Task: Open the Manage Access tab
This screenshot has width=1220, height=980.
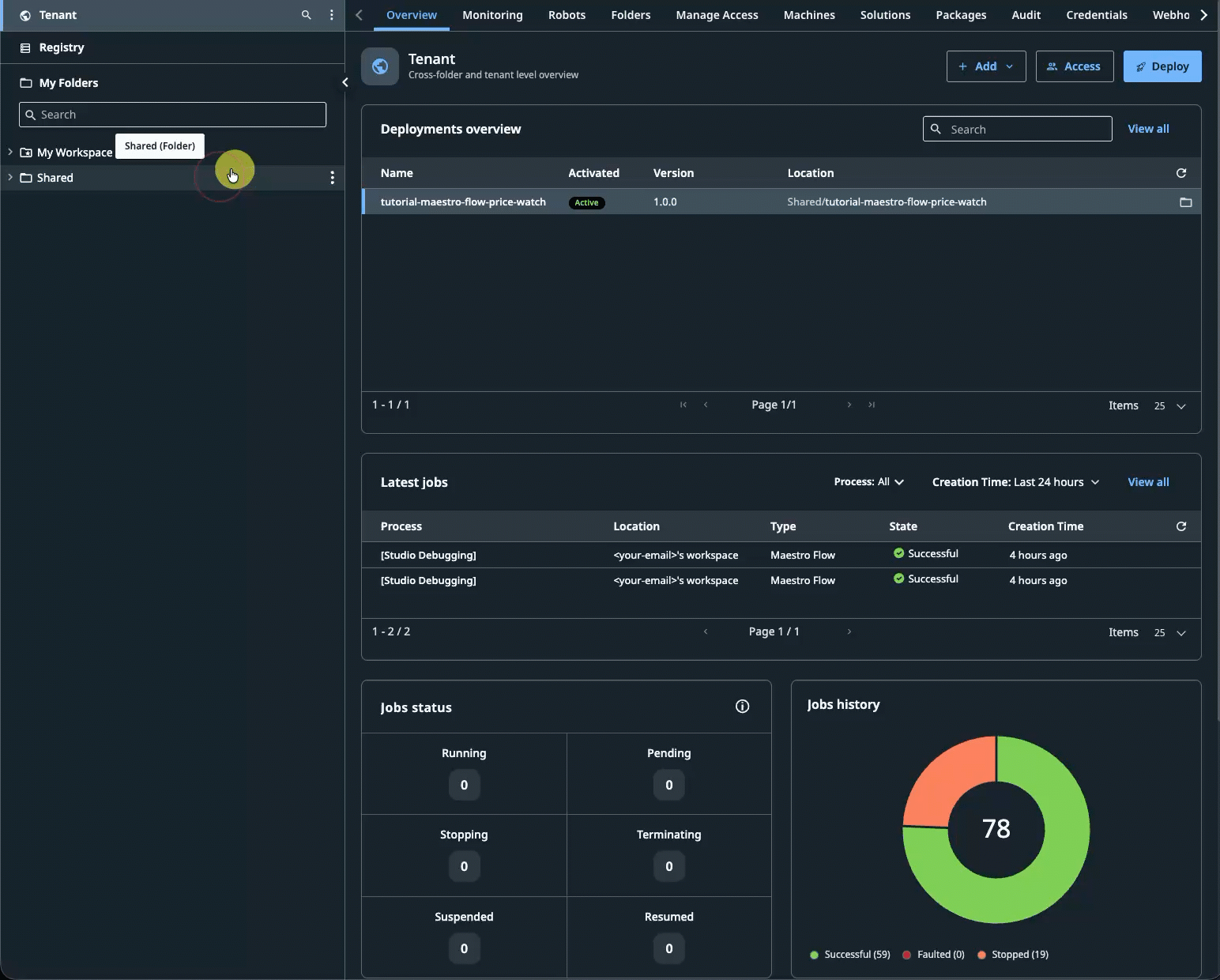Action: [717, 15]
